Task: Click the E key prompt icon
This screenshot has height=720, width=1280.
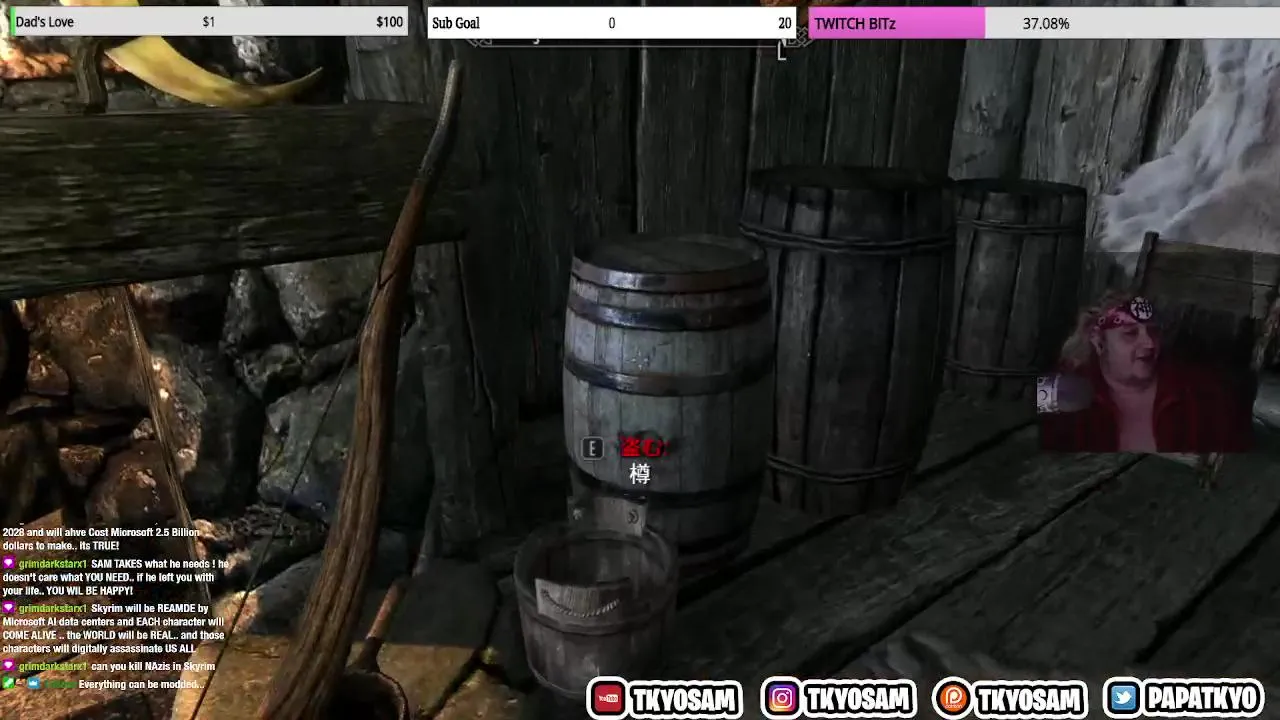Action: point(592,449)
